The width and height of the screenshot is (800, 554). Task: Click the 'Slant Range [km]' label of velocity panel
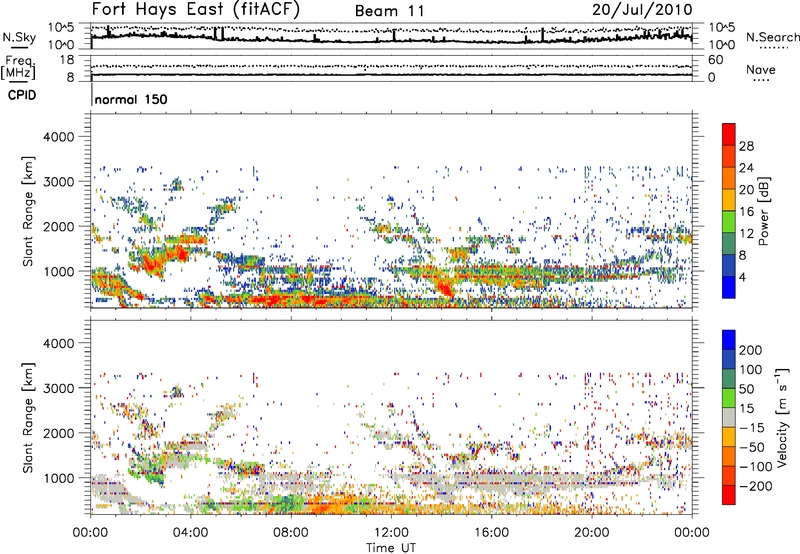coord(28,417)
